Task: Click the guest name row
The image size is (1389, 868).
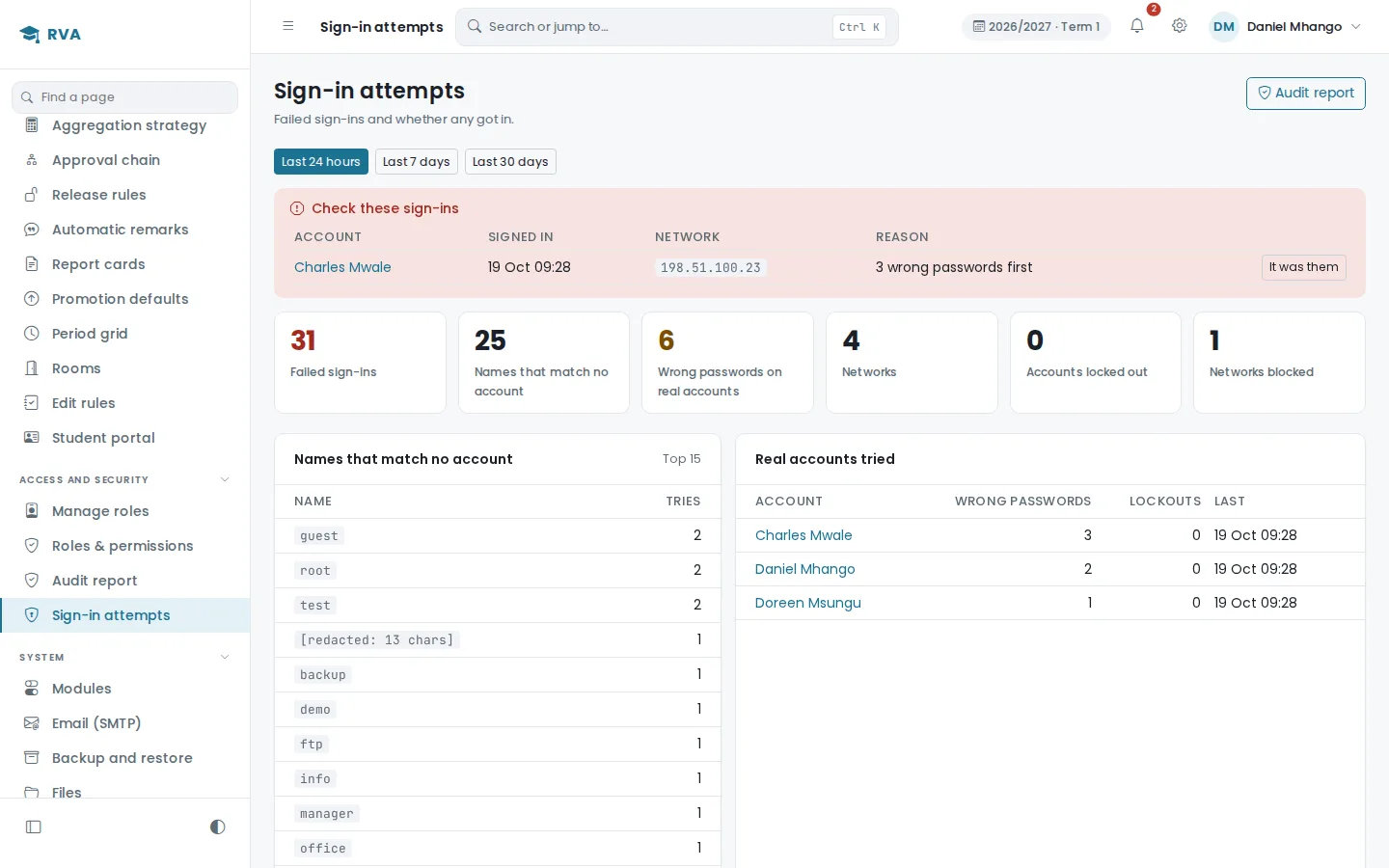Action: tap(498, 535)
